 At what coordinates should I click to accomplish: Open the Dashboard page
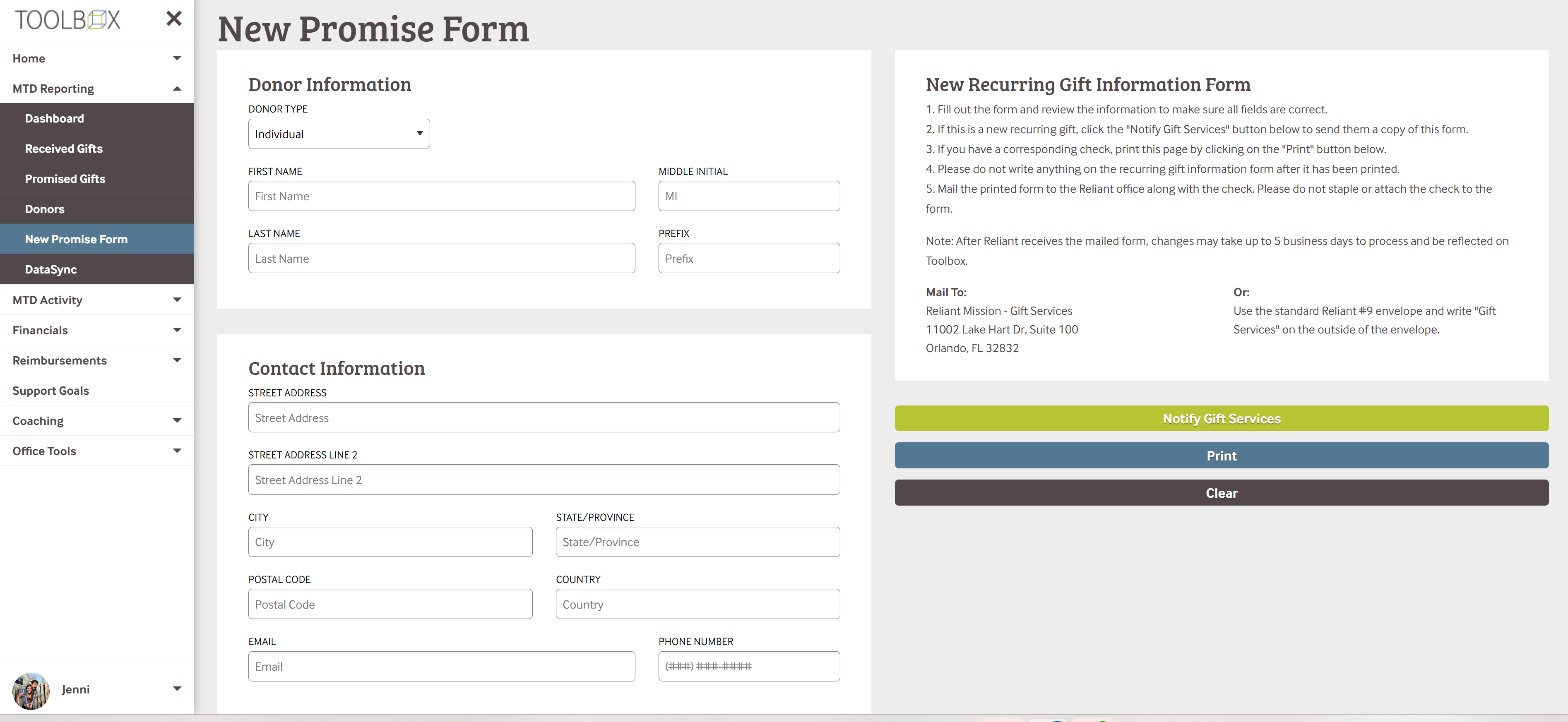point(54,119)
